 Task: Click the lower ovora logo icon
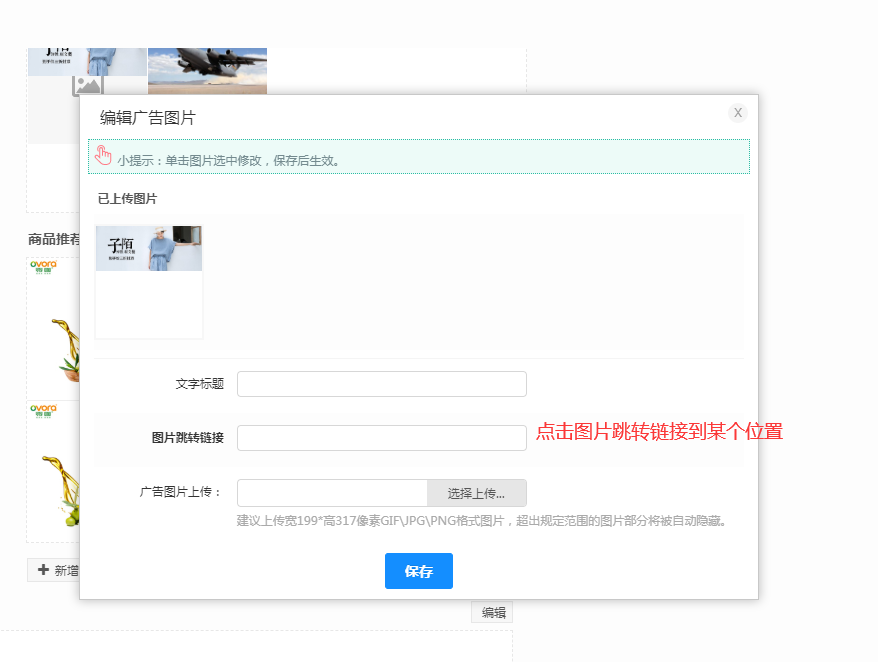pos(43,410)
